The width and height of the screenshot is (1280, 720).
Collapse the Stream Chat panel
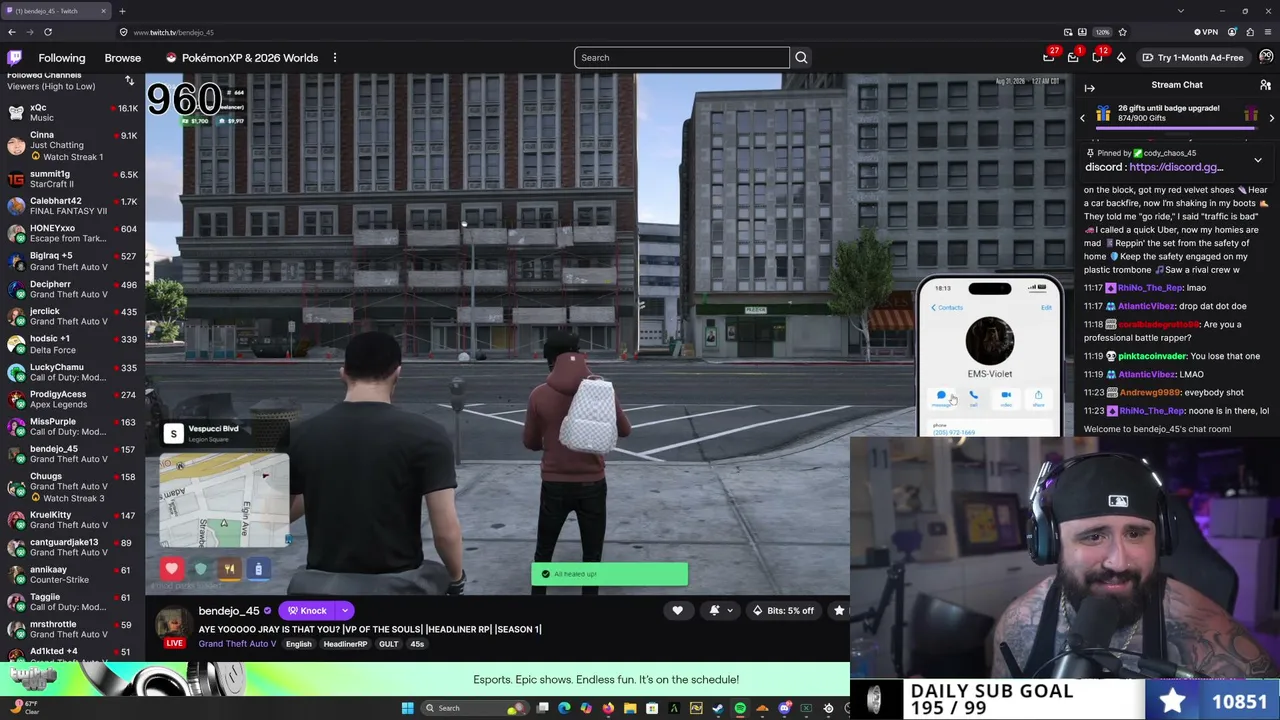click(1089, 87)
